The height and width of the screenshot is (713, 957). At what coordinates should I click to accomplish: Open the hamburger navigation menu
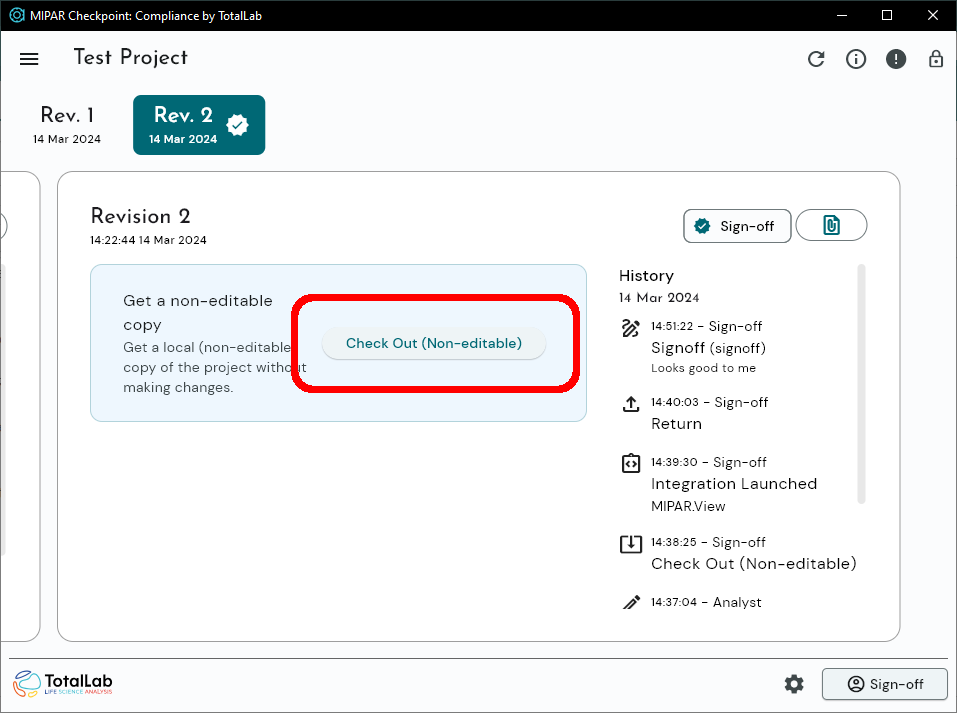click(29, 59)
